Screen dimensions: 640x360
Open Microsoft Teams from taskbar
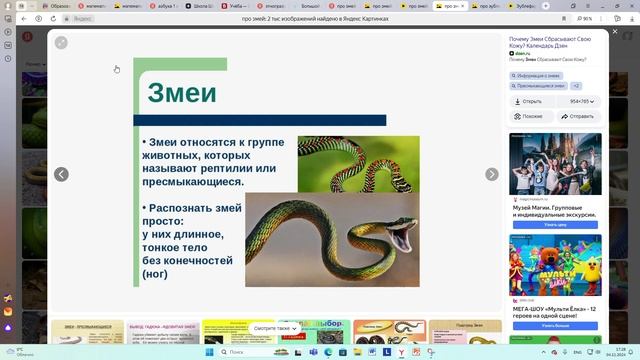coord(313,352)
